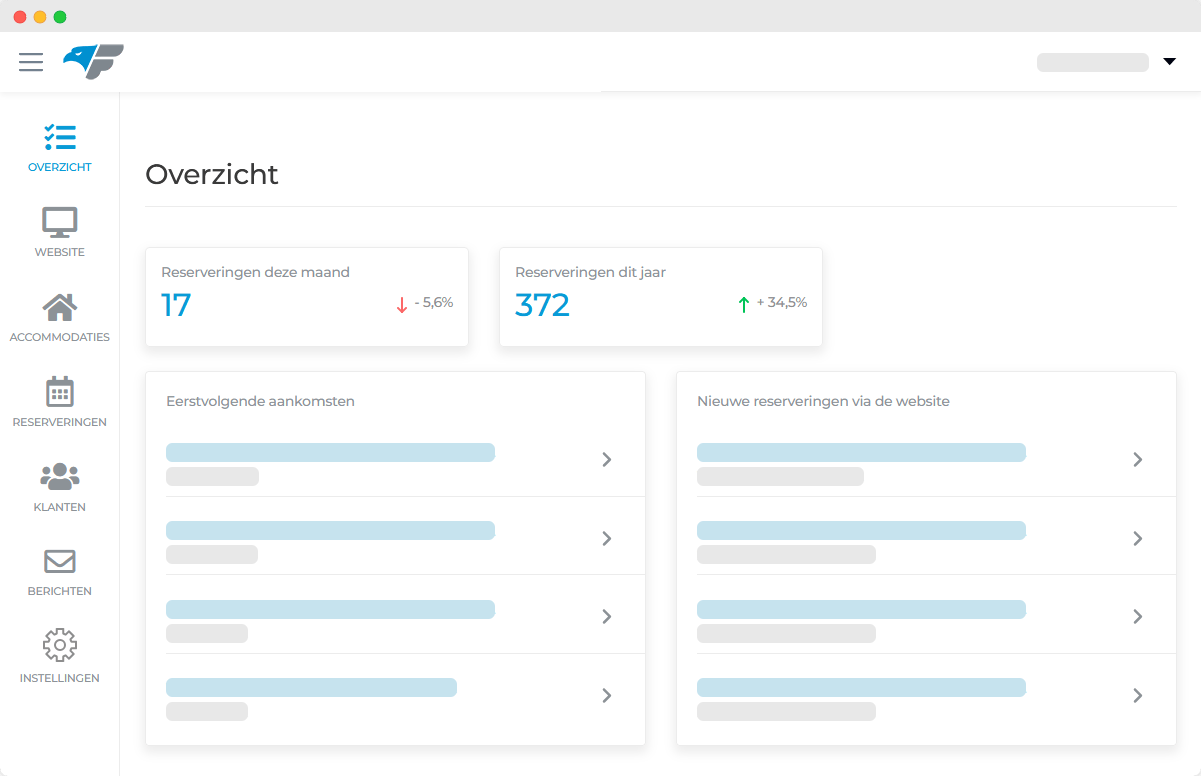
Task: Go to INSTELLINGEN menu label
Action: (x=60, y=678)
